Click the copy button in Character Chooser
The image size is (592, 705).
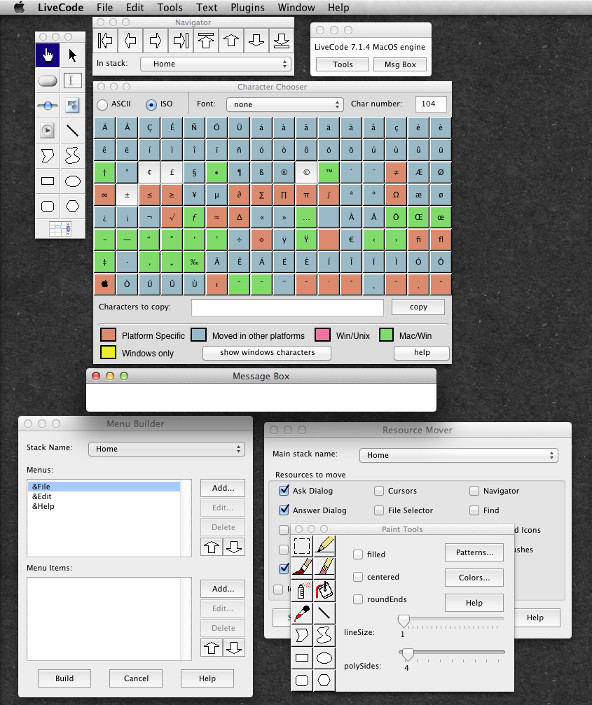coord(418,307)
